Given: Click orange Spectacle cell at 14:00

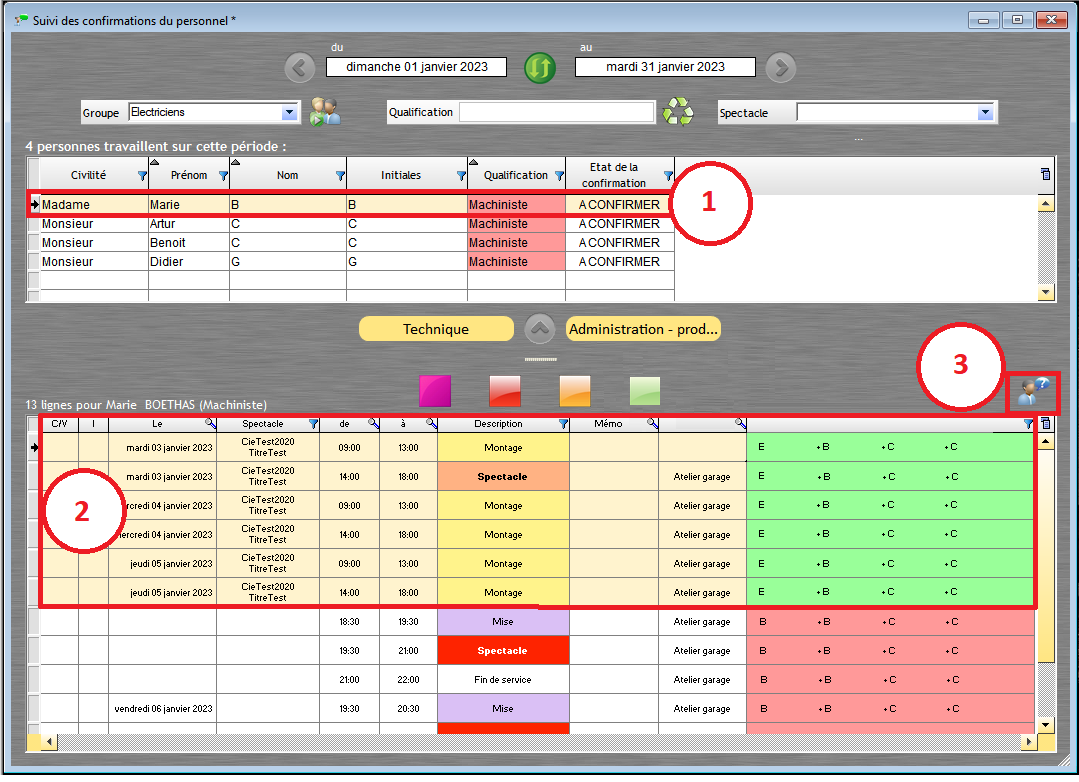Looking at the screenshot, I should [x=503, y=476].
